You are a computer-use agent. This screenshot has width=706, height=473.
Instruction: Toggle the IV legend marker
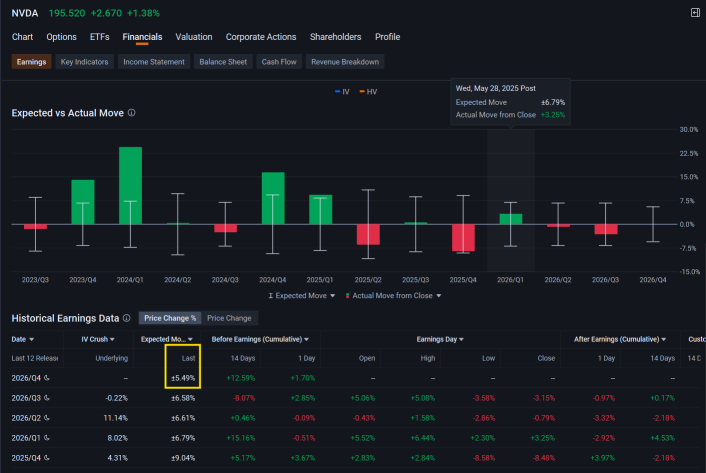click(338, 92)
